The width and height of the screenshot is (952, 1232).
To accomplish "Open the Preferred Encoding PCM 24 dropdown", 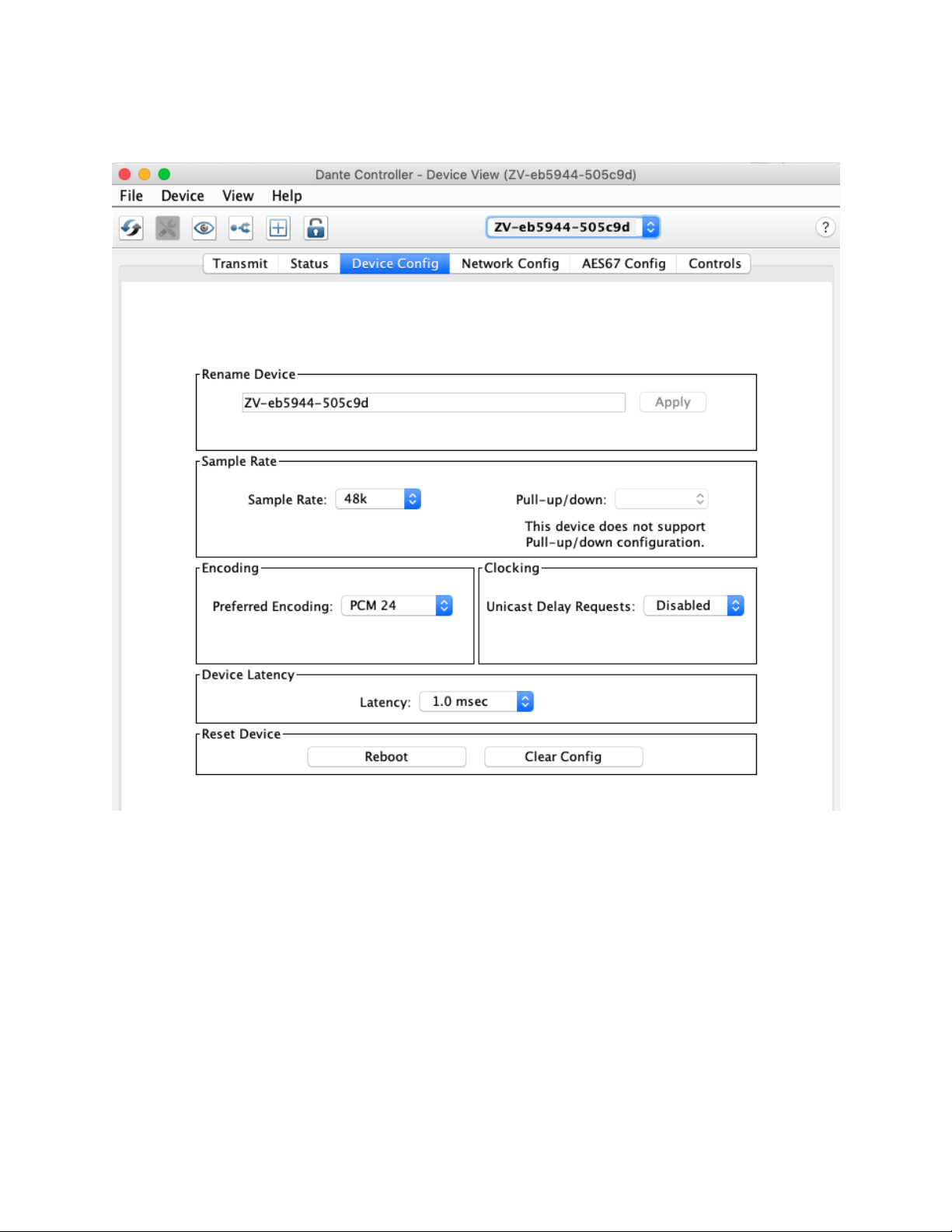I will (x=396, y=606).
